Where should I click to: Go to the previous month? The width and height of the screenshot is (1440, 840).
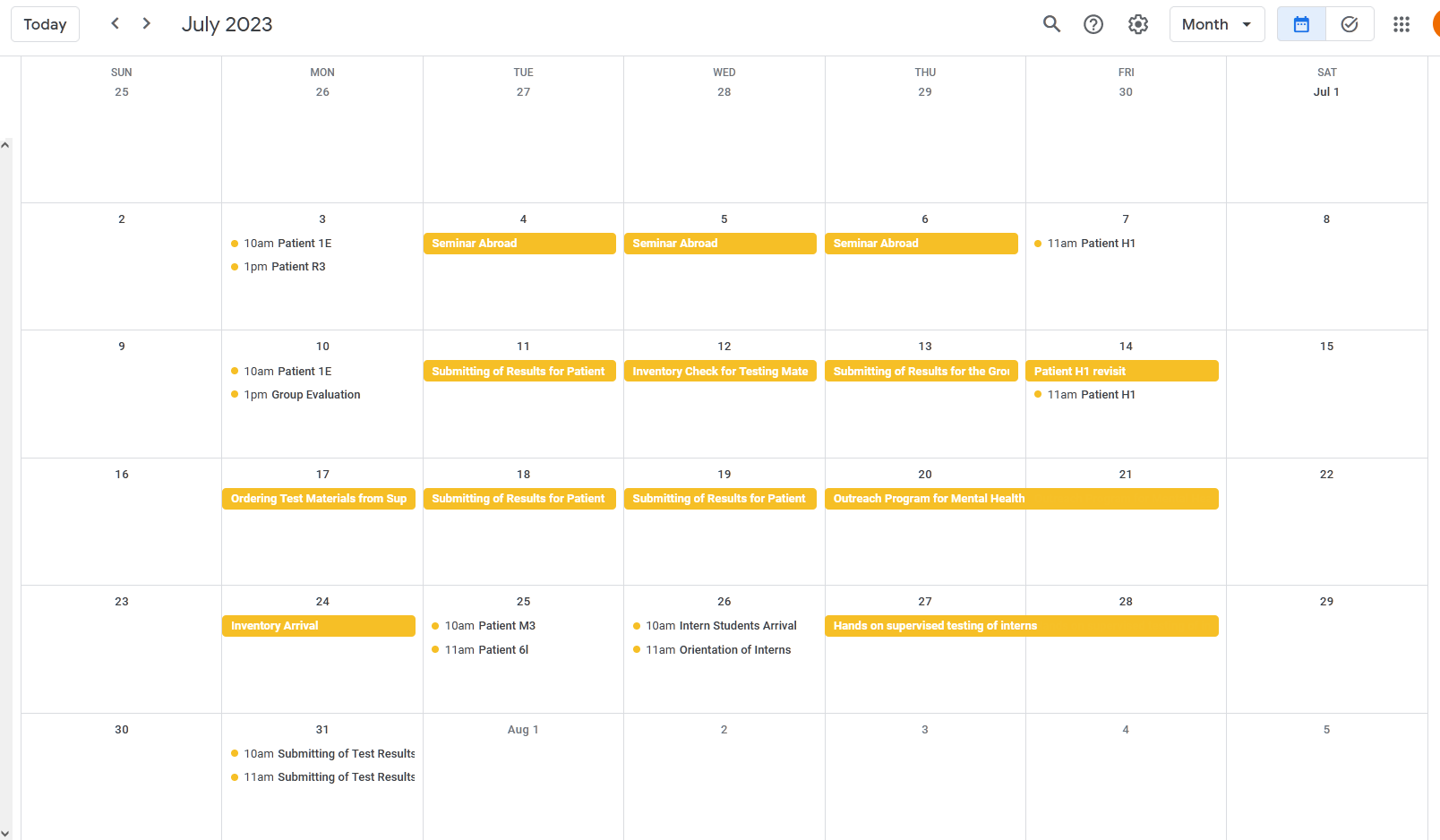(115, 23)
